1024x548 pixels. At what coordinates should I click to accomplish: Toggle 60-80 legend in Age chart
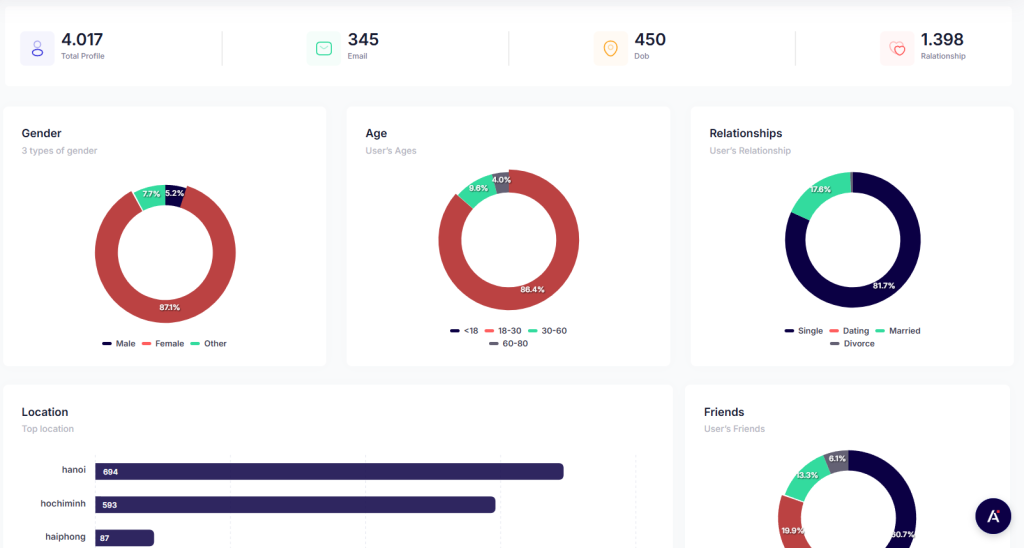(x=508, y=344)
